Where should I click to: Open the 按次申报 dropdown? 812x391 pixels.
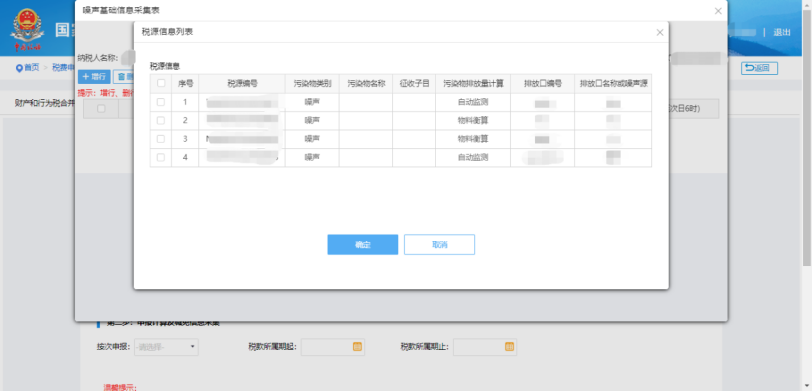pyautogui.click(x=166, y=347)
